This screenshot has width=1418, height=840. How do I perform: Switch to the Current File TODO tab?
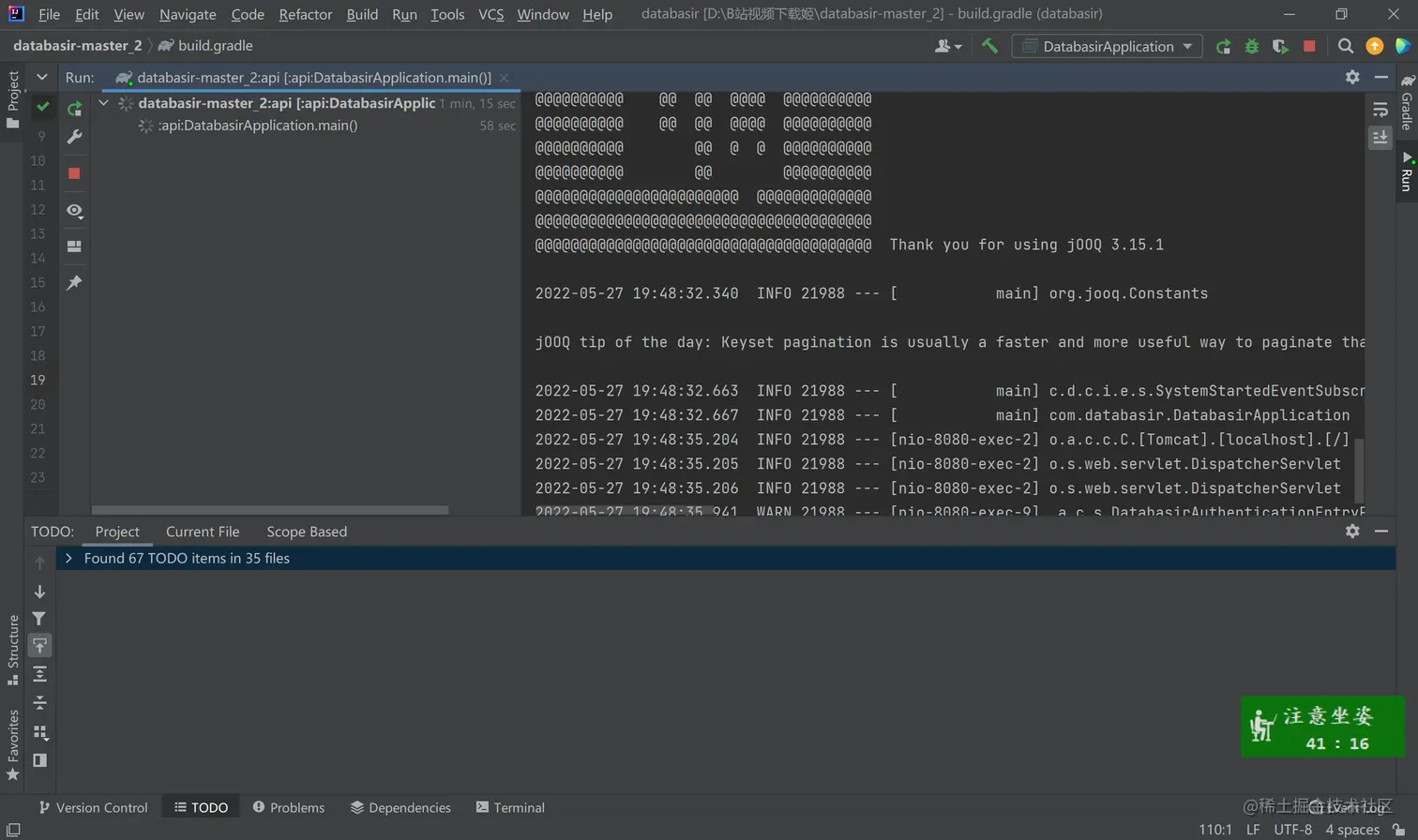tap(203, 532)
